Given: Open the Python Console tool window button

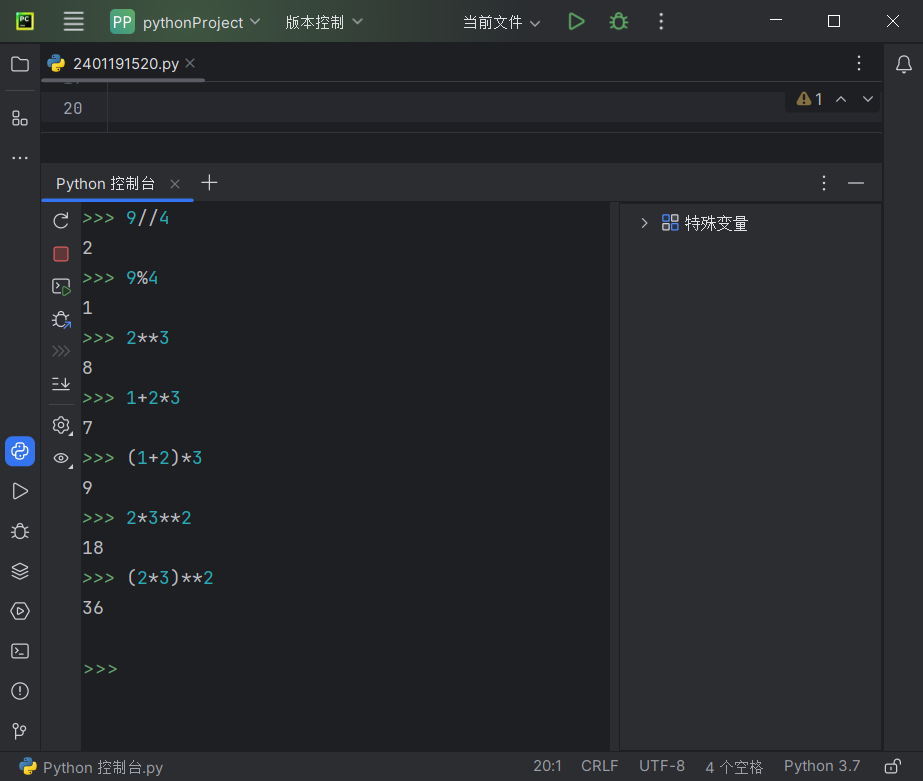Looking at the screenshot, I should [x=20, y=451].
